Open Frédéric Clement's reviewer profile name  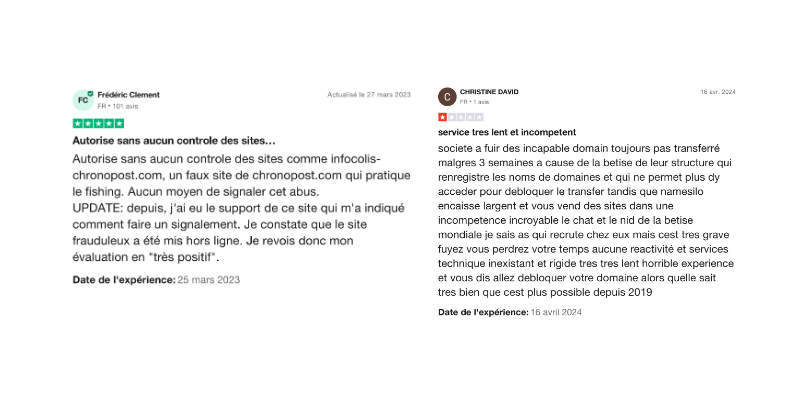(129, 94)
